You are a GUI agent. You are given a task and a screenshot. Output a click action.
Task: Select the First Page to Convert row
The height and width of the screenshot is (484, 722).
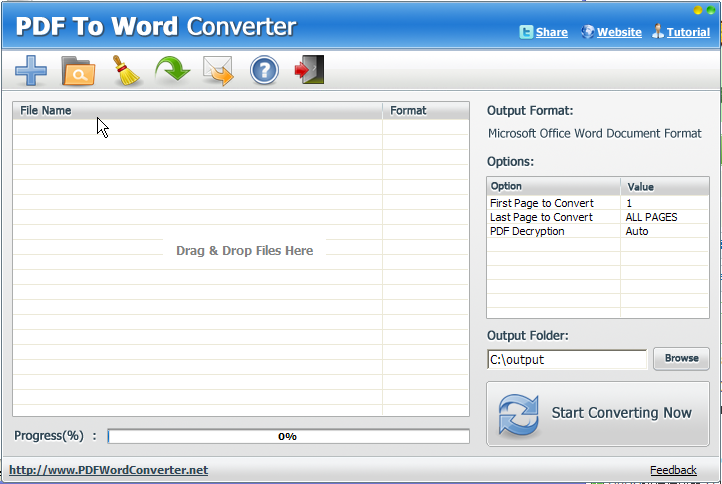(x=598, y=203)
